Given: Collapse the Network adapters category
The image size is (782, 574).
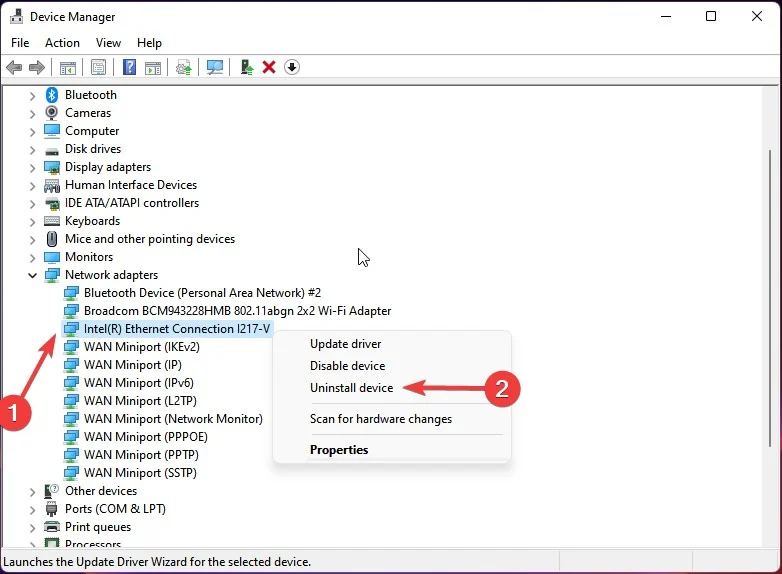Looking at the screenshot, I should tap(32, 275).
